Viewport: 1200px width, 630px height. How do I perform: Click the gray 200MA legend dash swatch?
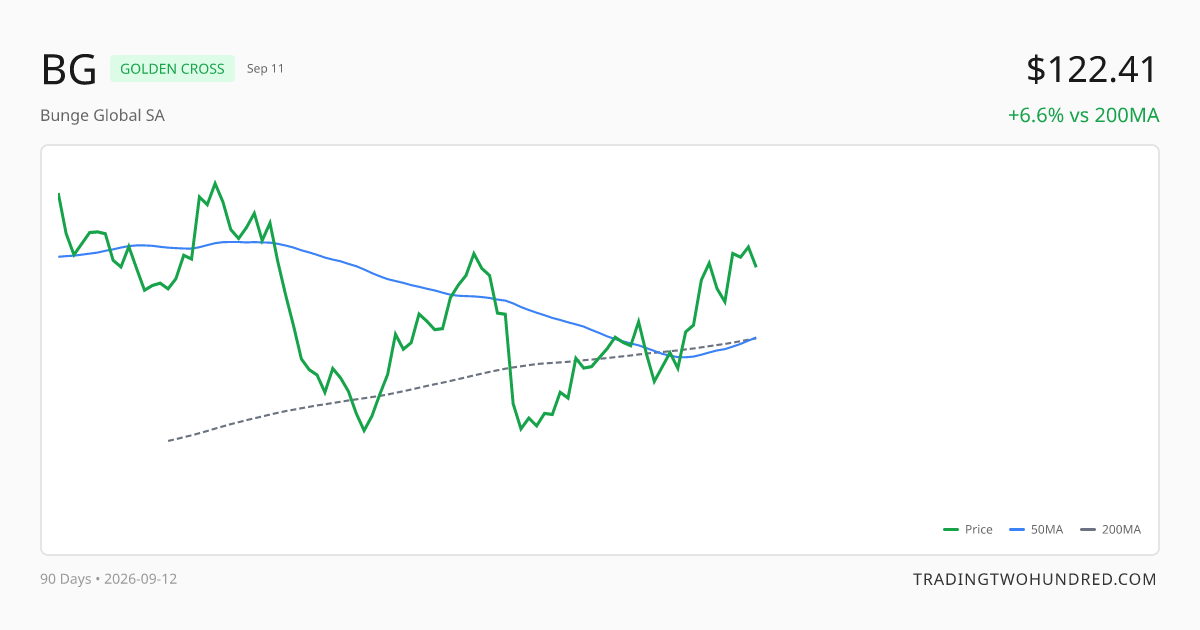[x=1088, y=529]
